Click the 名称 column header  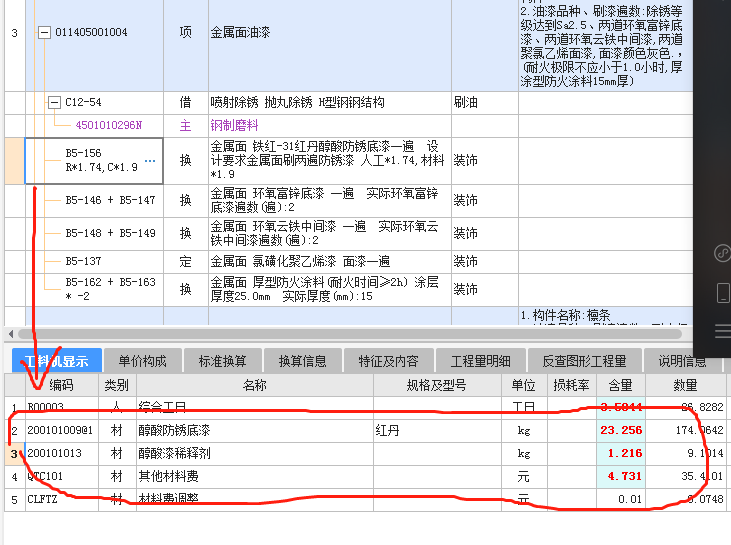tap(255, 385)
